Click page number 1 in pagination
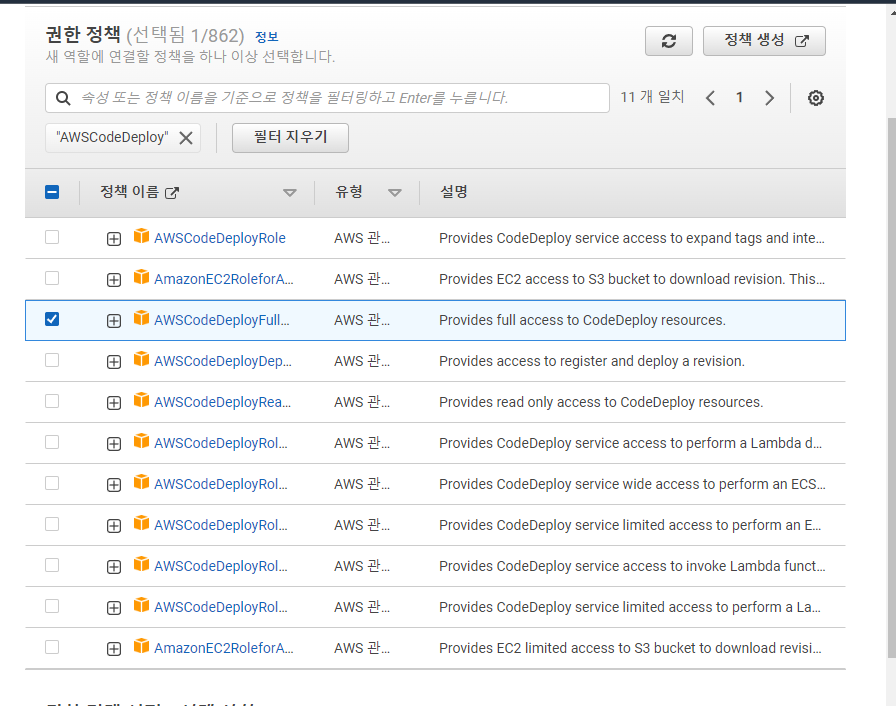896x706 pixels. [739, 98]
